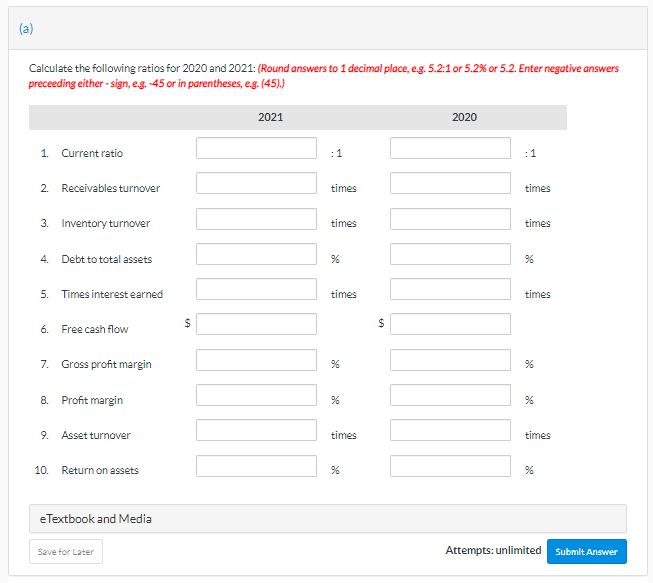This screenshot has width=653, height=583.
Task: Click the 'Current ratio' row label
Action: (92, 153)
